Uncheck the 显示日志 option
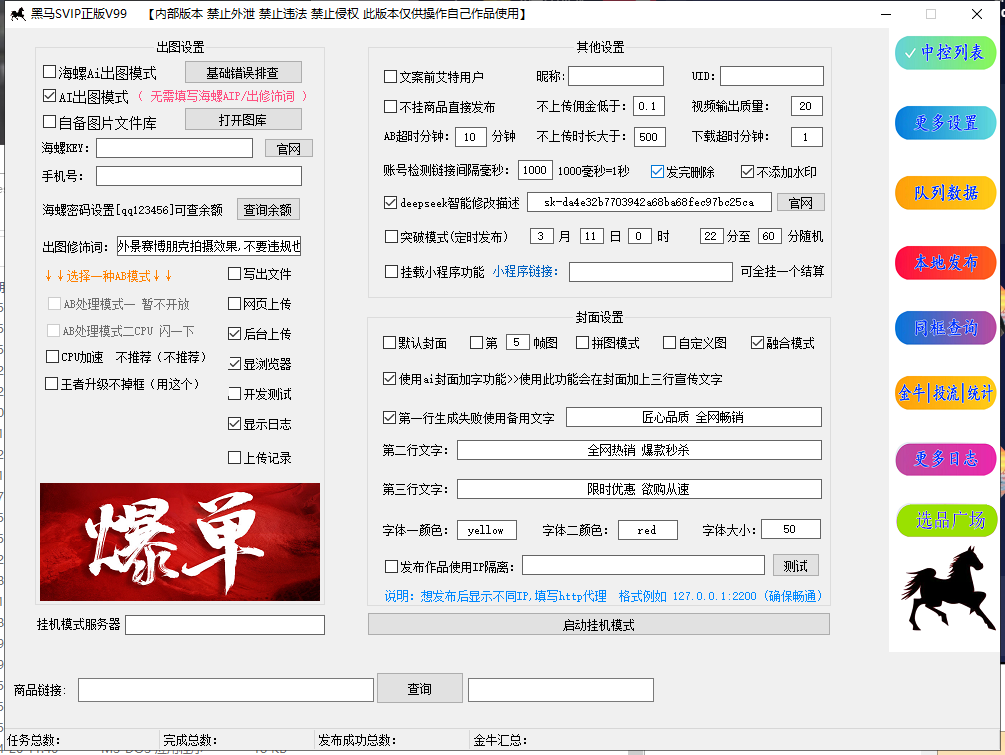1005x755 pixels. (x=234, y=423)
